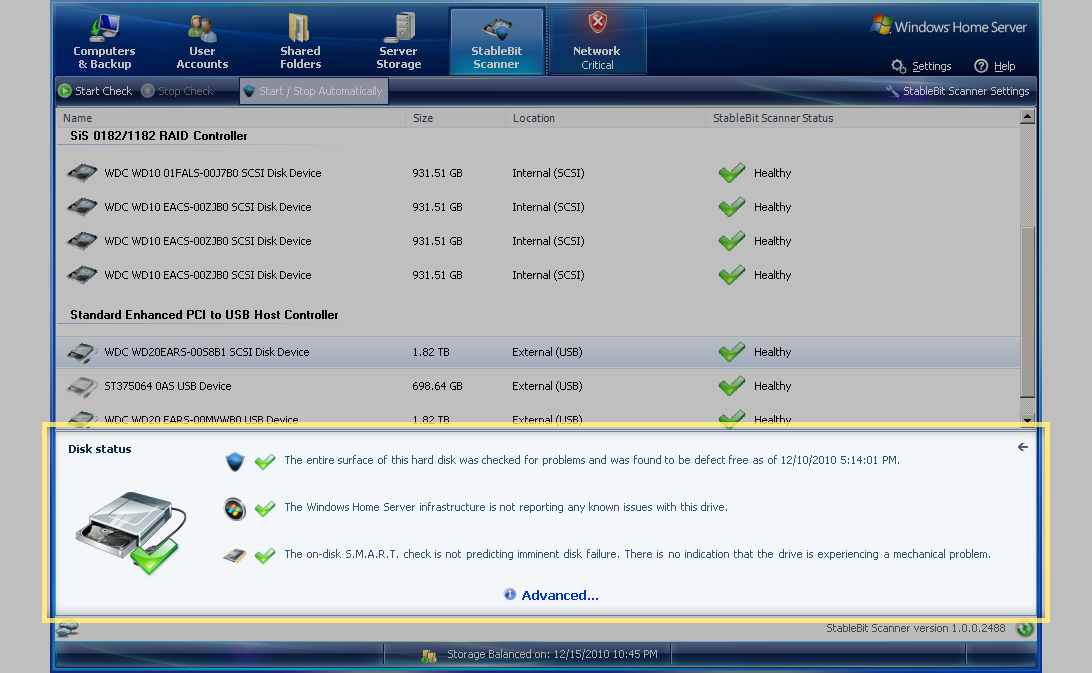
Task: Click the checkmark beside Windows Home Server message
Action: [x=265, y=509]
